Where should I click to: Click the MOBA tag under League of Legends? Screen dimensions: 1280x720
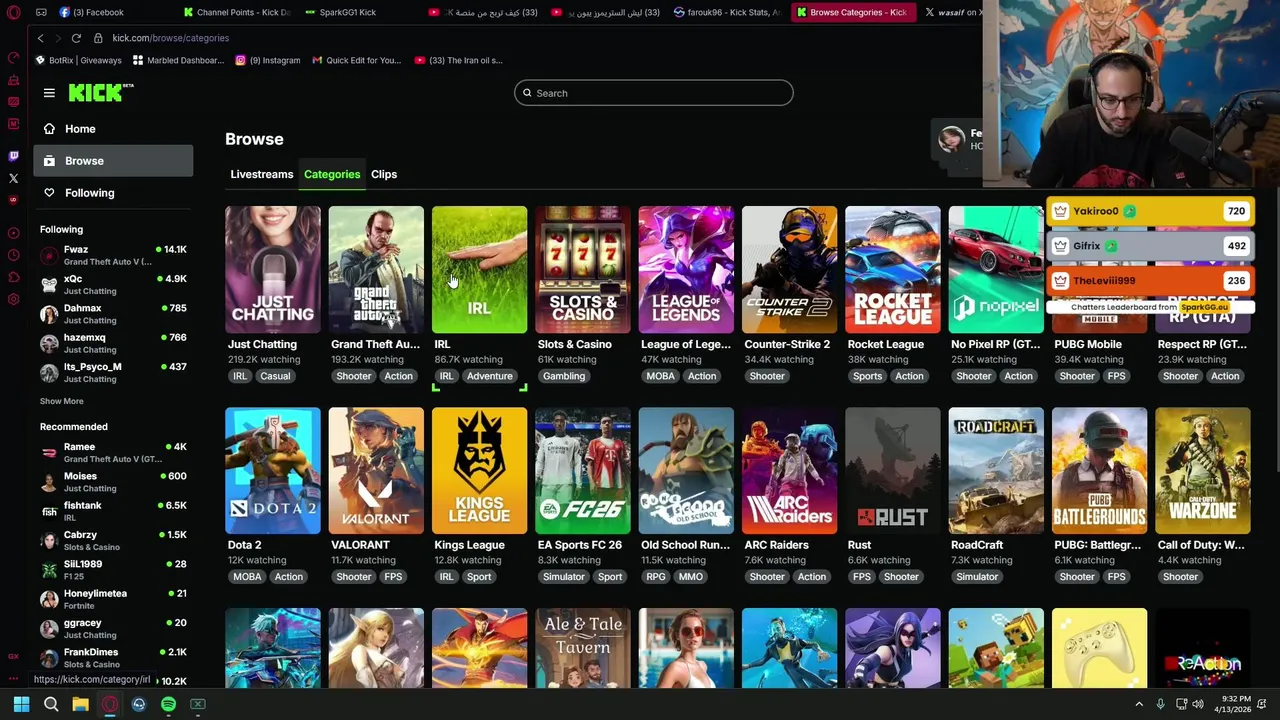click(x=660, y=376)
